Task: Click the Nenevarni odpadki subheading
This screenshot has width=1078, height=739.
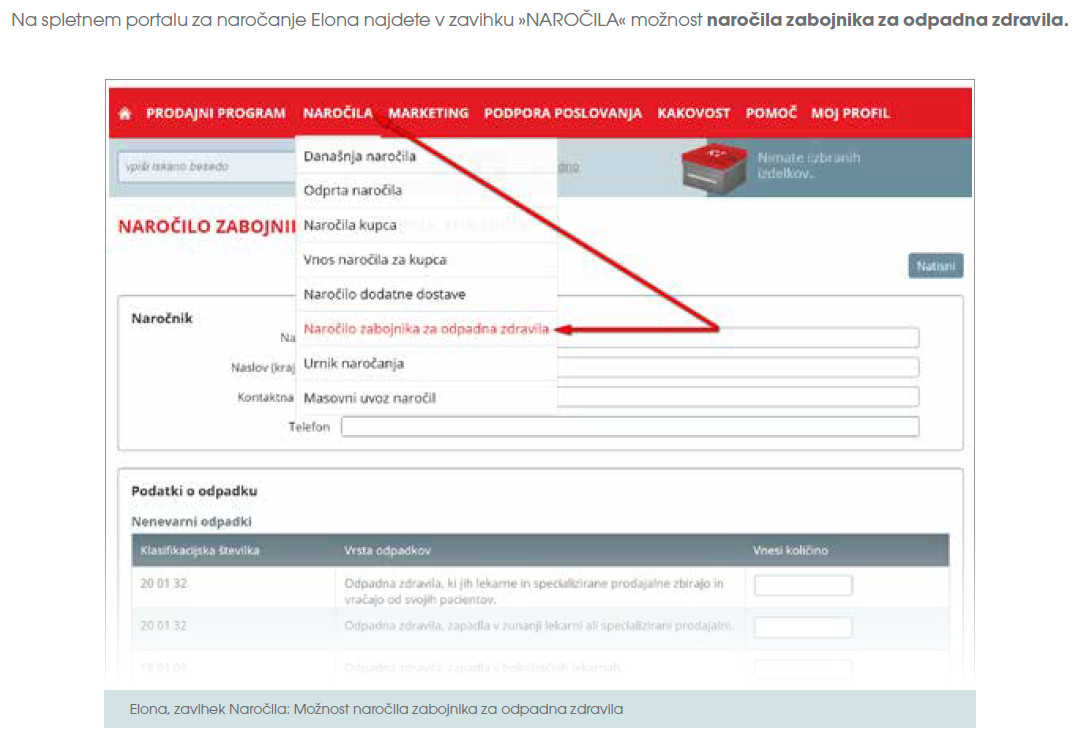Action: [191, 522]
